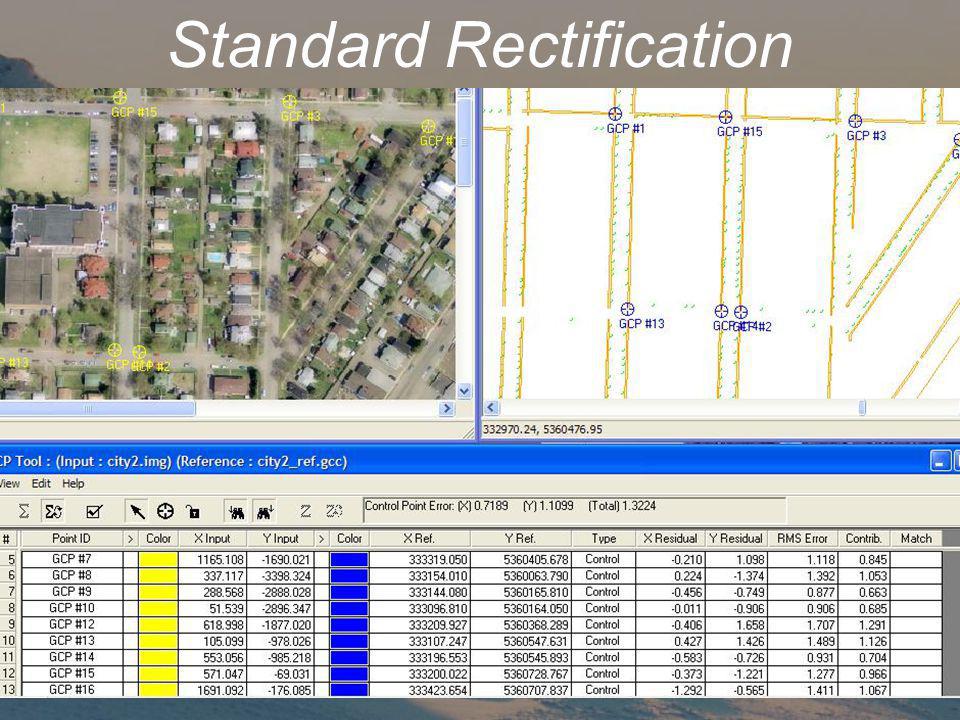Click the Match column header
960x720 pixels.
click(x=916, y=539)
